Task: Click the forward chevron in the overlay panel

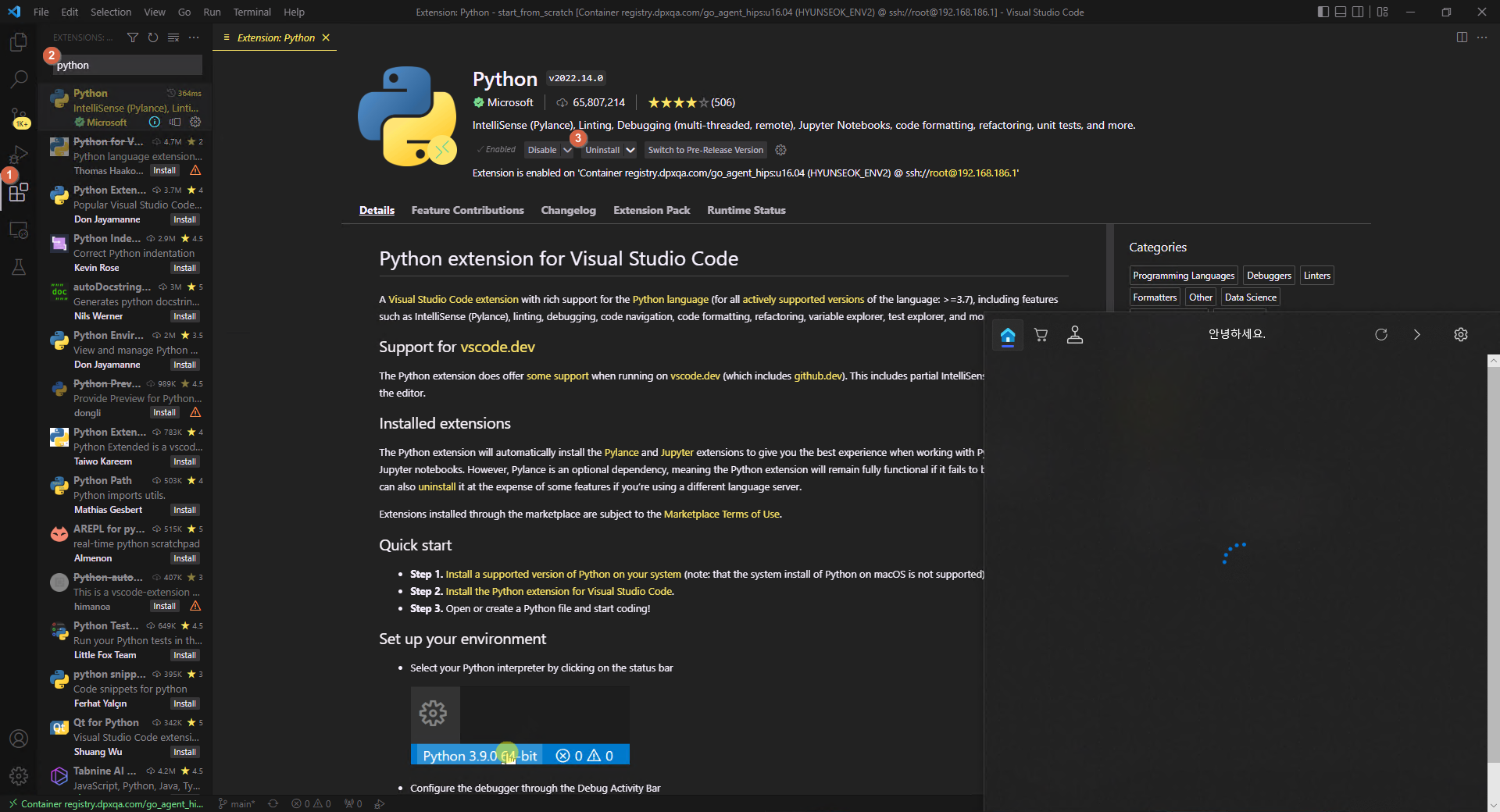Action: pyautogui.click(x=1416, y=335)
